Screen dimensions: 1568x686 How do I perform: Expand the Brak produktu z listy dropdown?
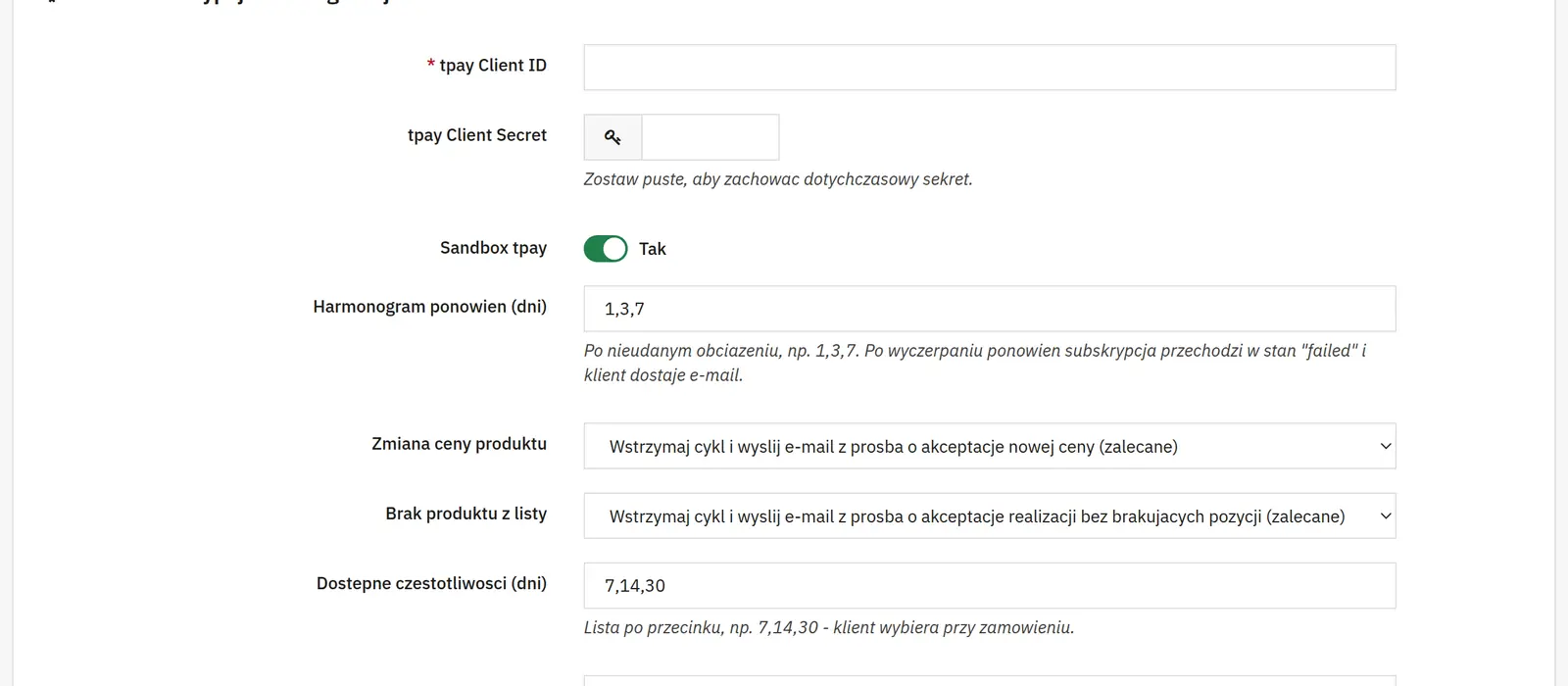pyautogui.click(x=990, y=516)
